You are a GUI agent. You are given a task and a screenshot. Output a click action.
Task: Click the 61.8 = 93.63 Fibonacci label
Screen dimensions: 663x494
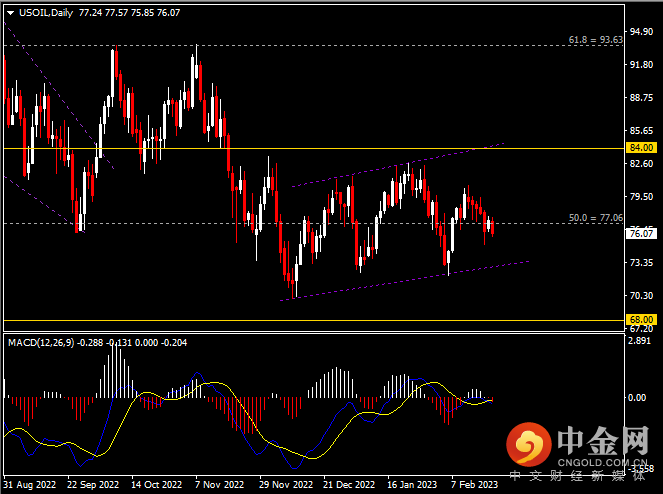click(x=594, y=39)
